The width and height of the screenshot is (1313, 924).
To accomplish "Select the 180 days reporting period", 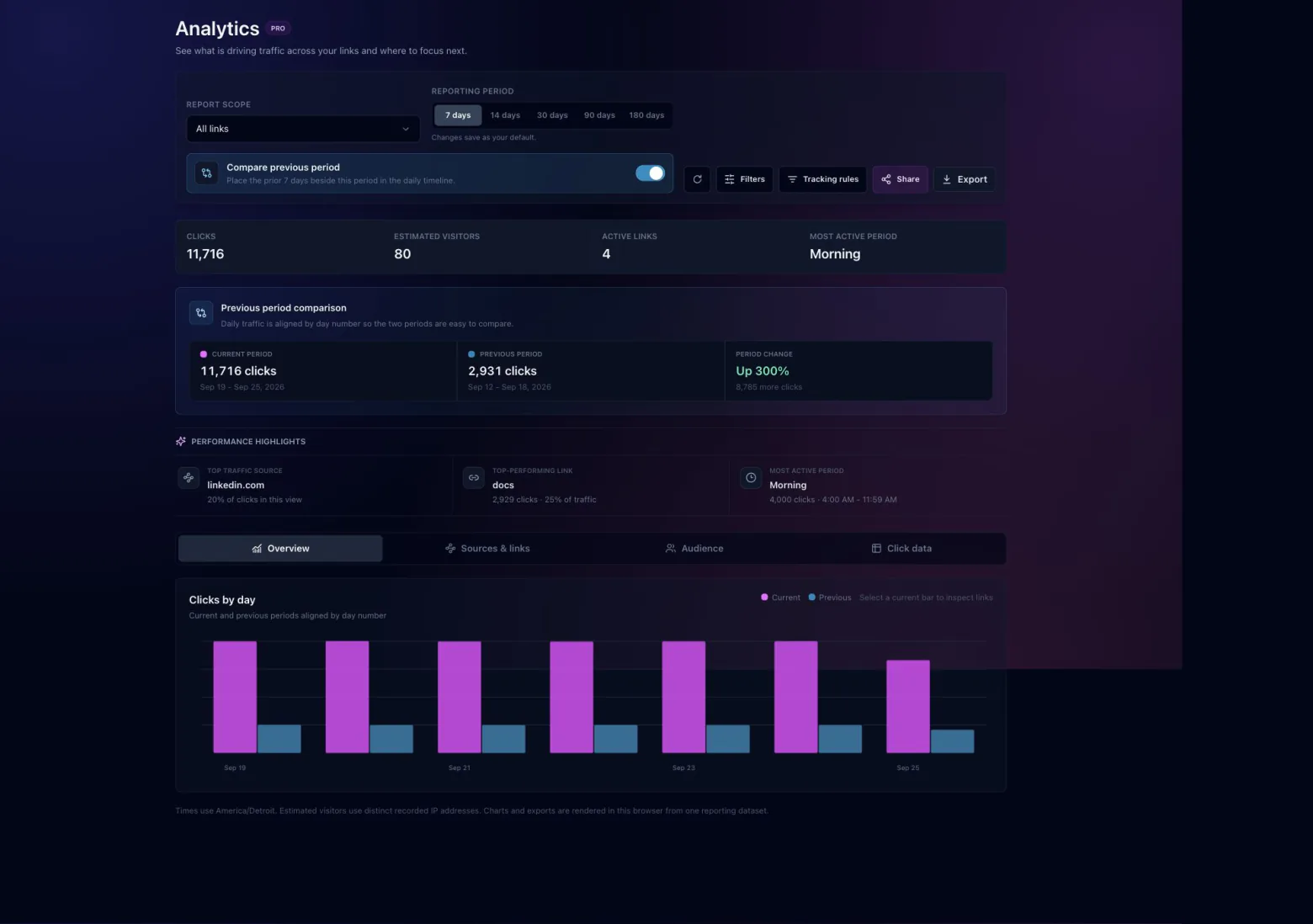I will 646,115.
